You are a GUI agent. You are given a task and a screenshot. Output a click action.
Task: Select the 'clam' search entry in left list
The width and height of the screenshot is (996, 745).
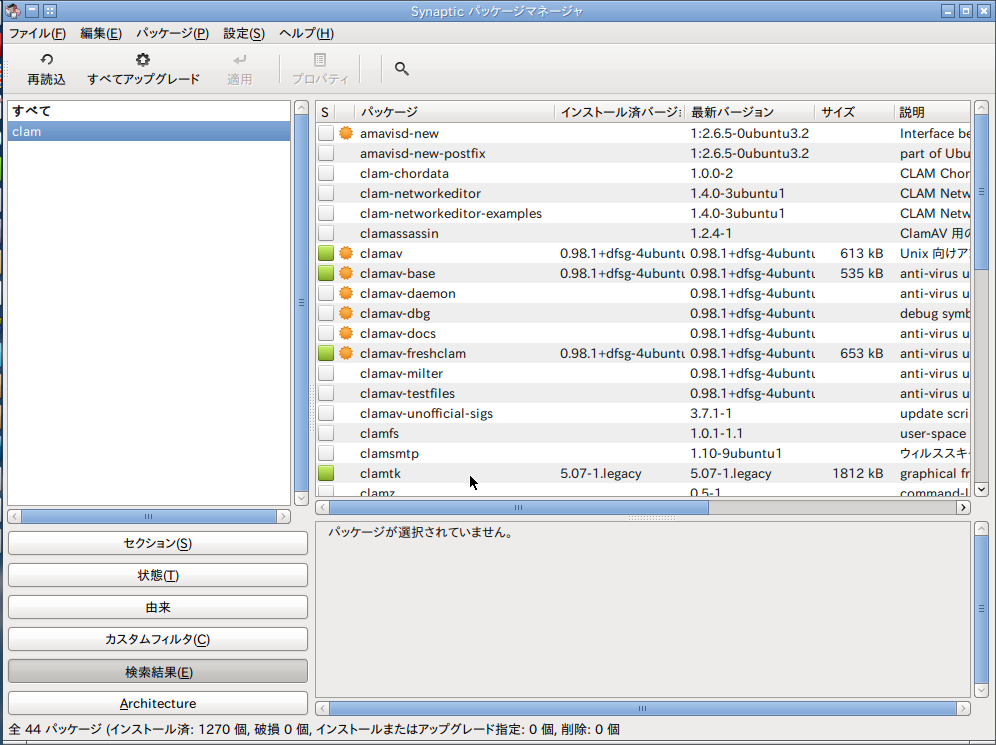[149, 131]
